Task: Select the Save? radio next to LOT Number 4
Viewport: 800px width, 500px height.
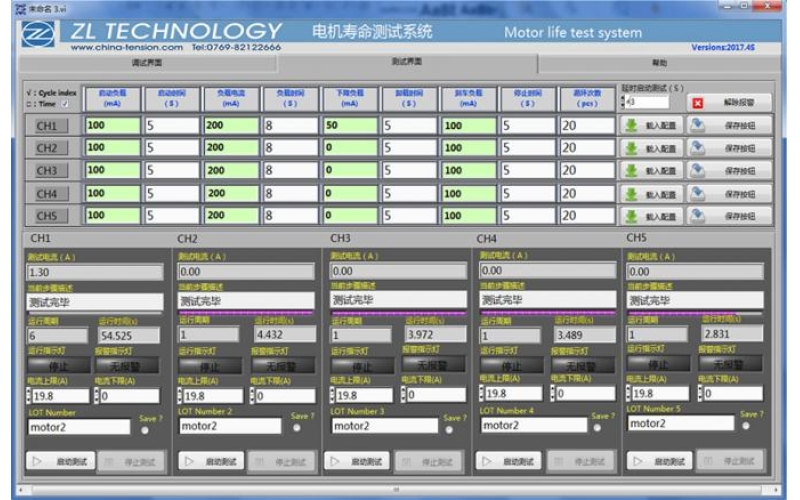Action: pos(597,428)
